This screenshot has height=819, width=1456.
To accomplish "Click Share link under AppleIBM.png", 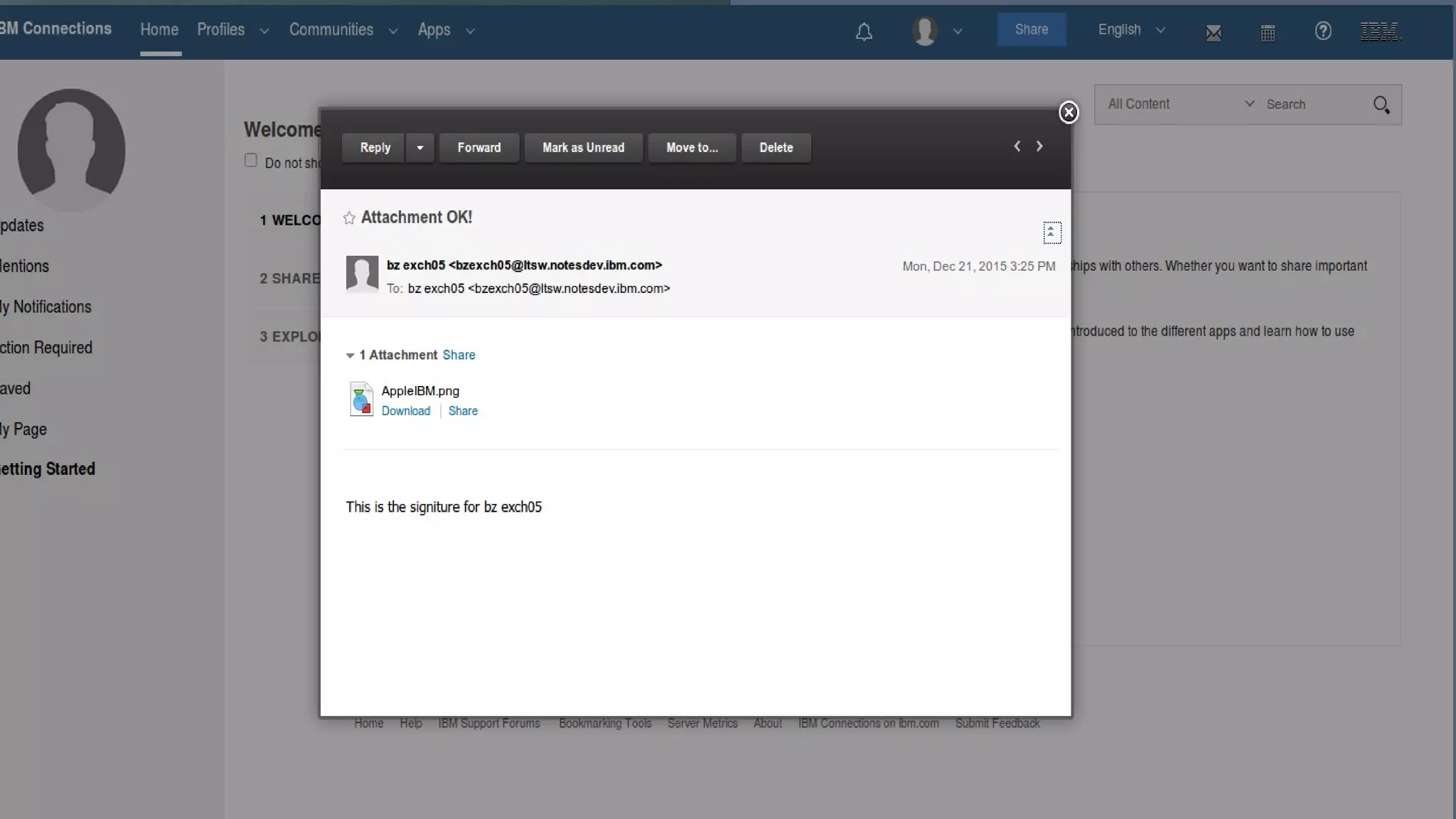I will [464, 411].
